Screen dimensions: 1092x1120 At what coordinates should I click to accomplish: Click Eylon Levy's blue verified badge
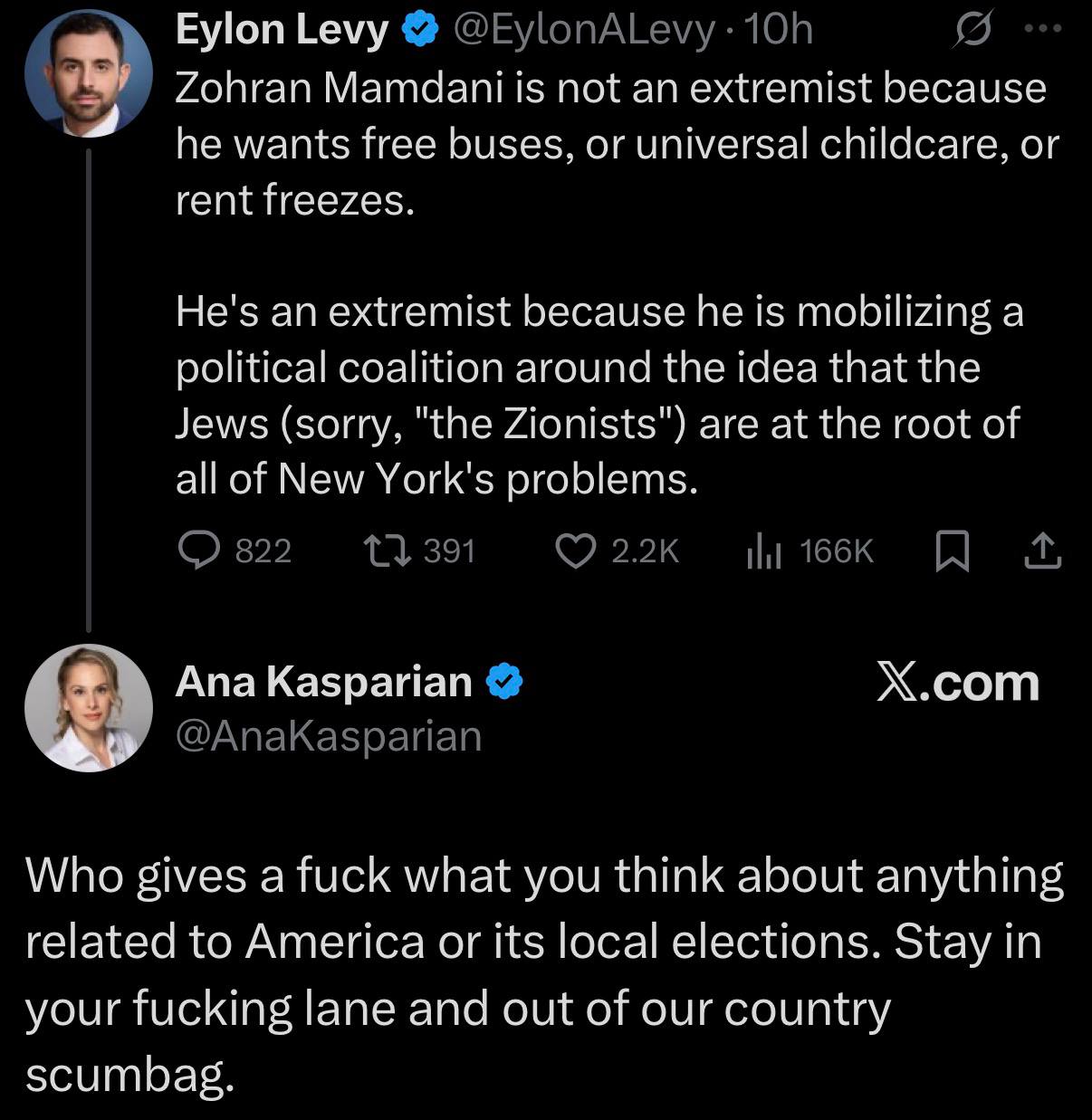point(417,31)
